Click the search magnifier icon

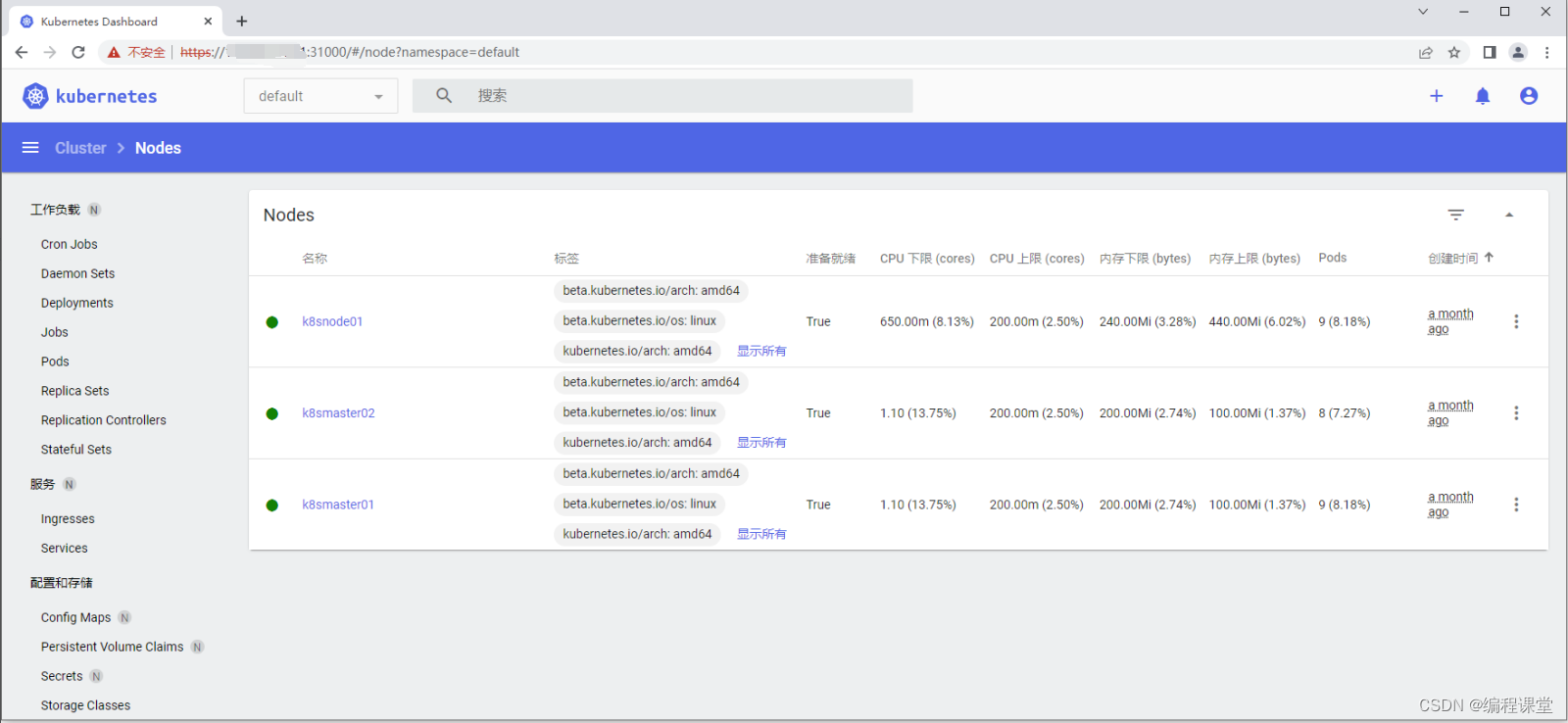(444, 96)
